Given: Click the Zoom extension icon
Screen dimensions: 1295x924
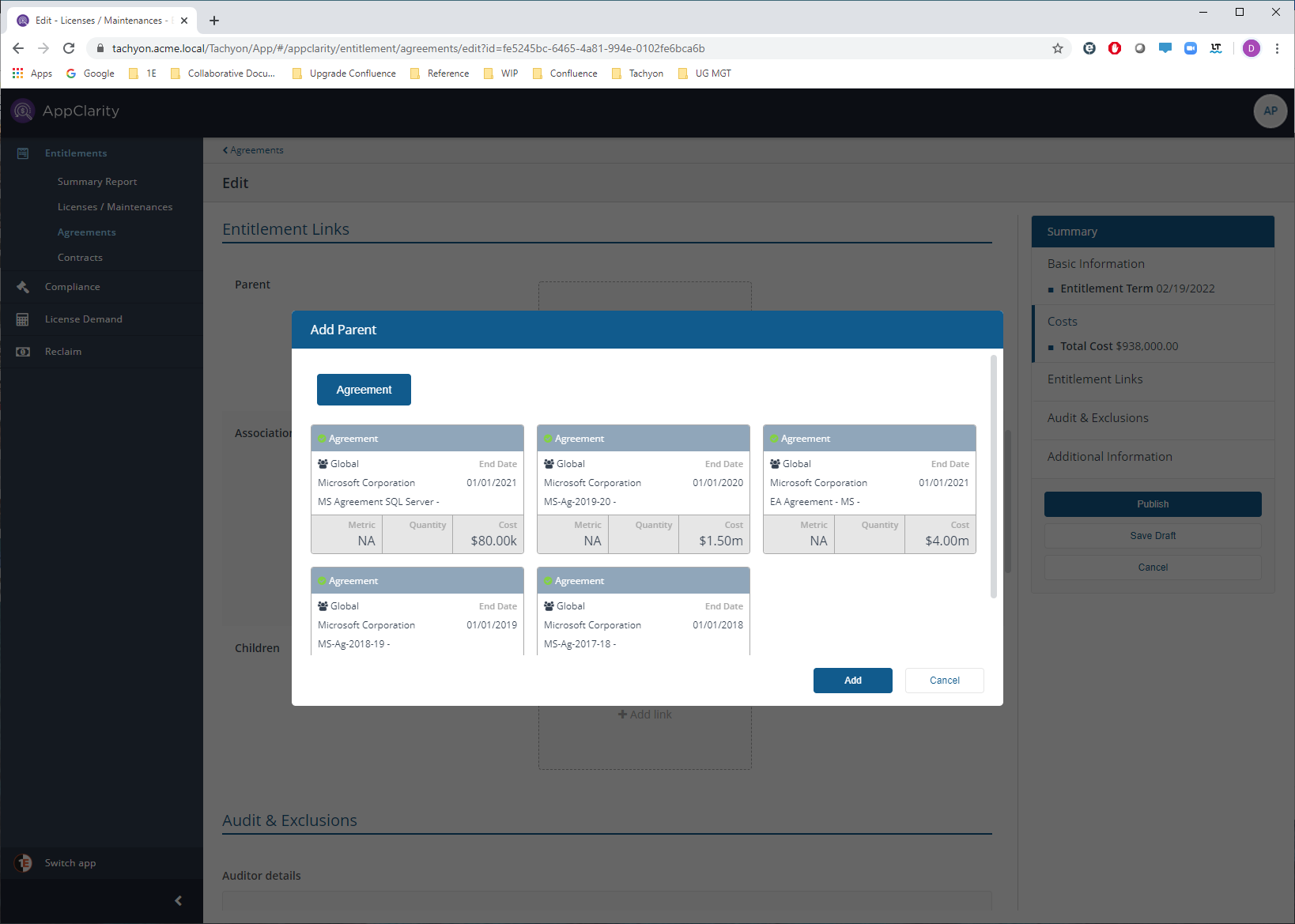Looking at the screenshot, I should tap(1191, 48).
